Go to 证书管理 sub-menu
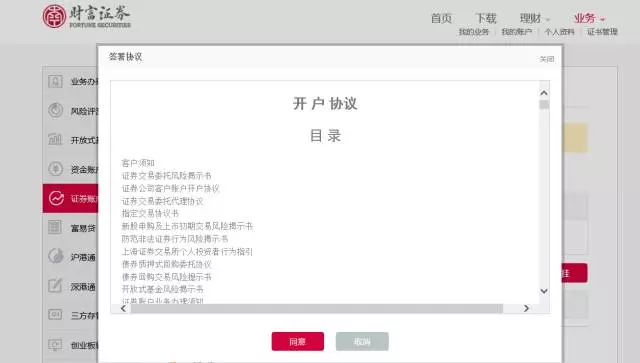This screenshot has height=363, width=640. point(602,32)
